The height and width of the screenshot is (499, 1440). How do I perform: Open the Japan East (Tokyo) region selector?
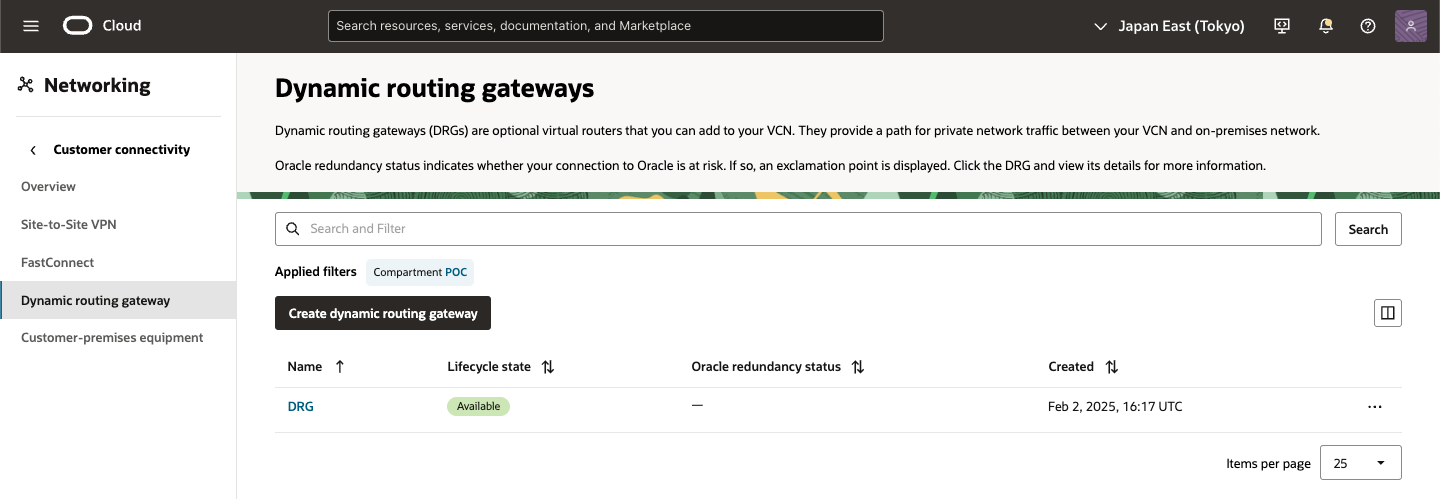(1169, 26)
